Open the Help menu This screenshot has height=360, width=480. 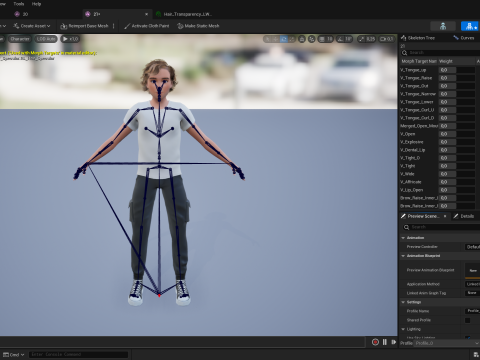36,4
